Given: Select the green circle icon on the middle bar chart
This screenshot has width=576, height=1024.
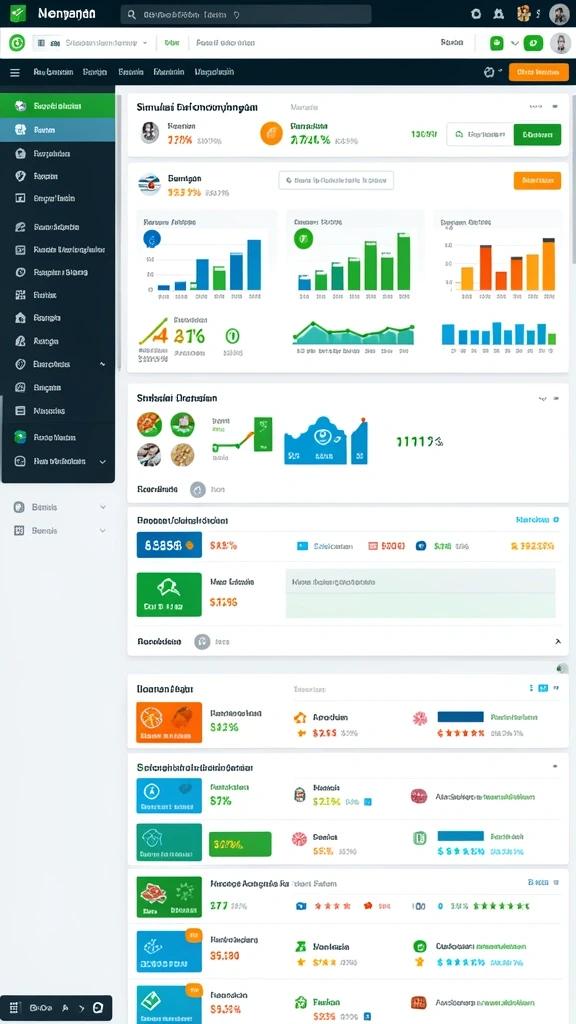Looking at the screenshot, I should coord(303,238).
